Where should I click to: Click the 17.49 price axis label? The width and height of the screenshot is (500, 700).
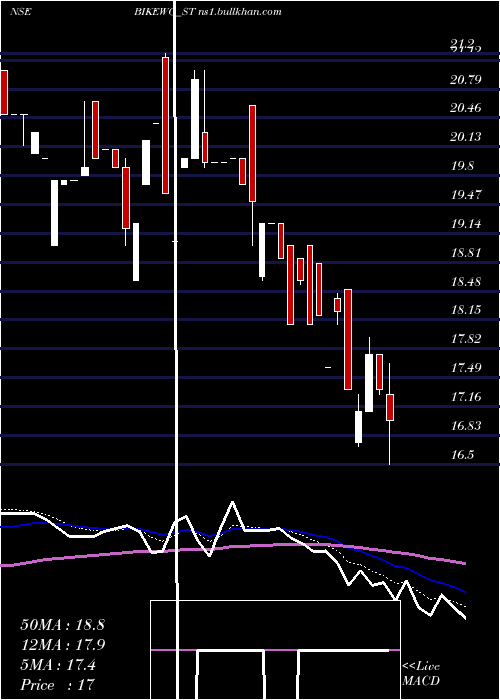click(x=466, y=368)
